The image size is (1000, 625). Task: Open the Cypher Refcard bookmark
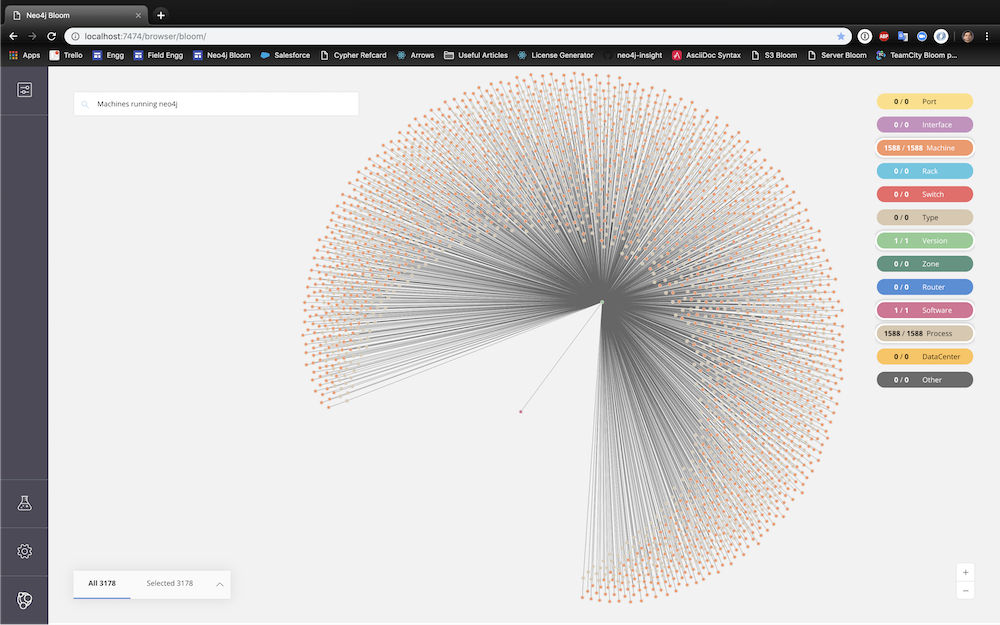point(353,55)
